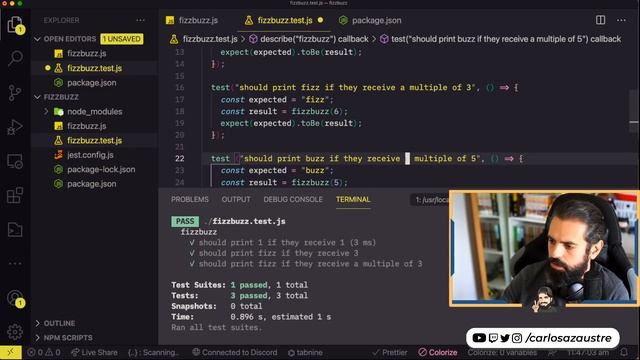The width and height of the screenshot is (640, 360).
Task: Select the TERMINAL panel tab
Action: coord(353,199)
